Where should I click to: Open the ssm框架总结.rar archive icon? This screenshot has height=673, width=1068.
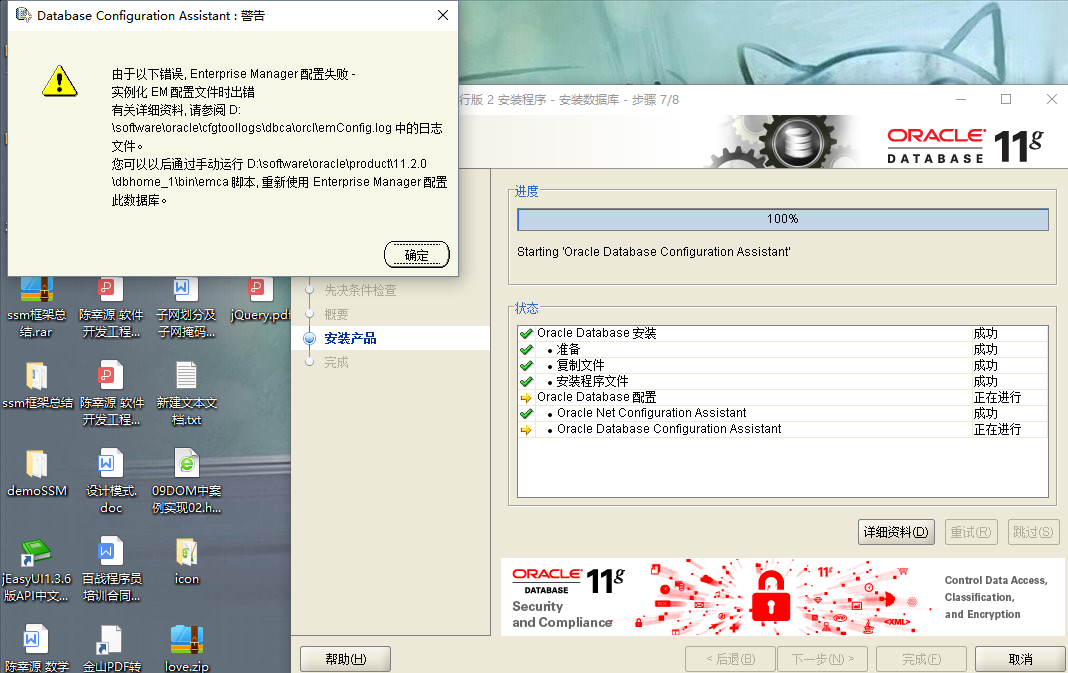pyautogui.click(x=37, y=289)
